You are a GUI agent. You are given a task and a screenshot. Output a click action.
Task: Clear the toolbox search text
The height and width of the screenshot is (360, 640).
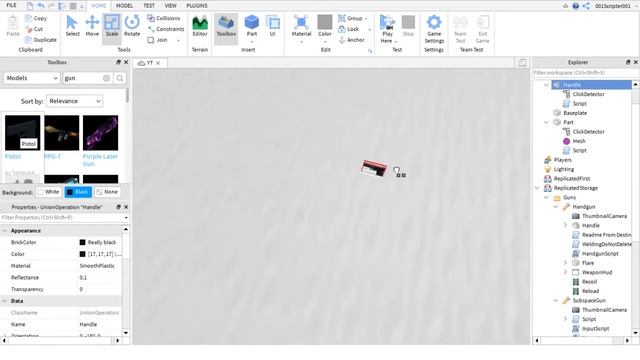point(106,78)
